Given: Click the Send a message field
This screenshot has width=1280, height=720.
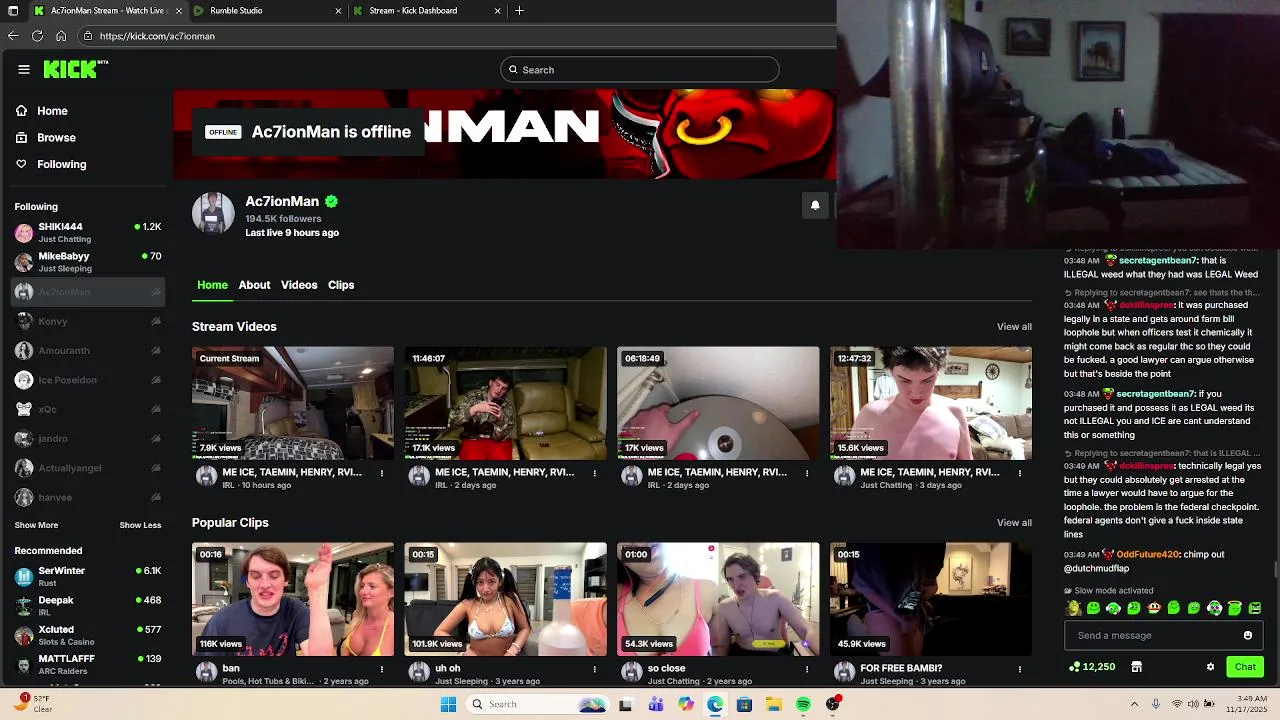Looking at the screenshot, I should [1164, 635].
